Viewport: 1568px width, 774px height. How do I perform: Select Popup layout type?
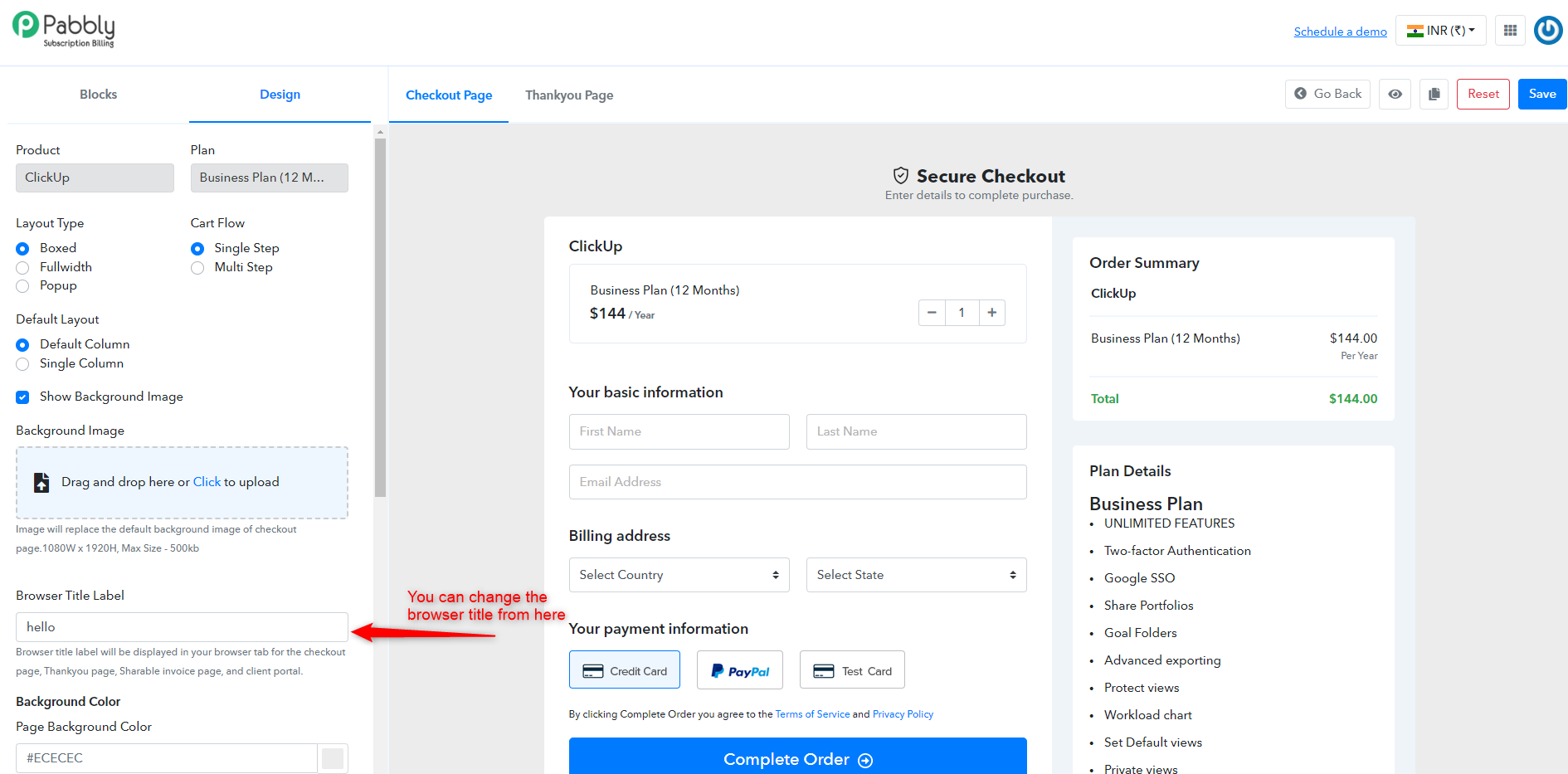tap(22, 286)
